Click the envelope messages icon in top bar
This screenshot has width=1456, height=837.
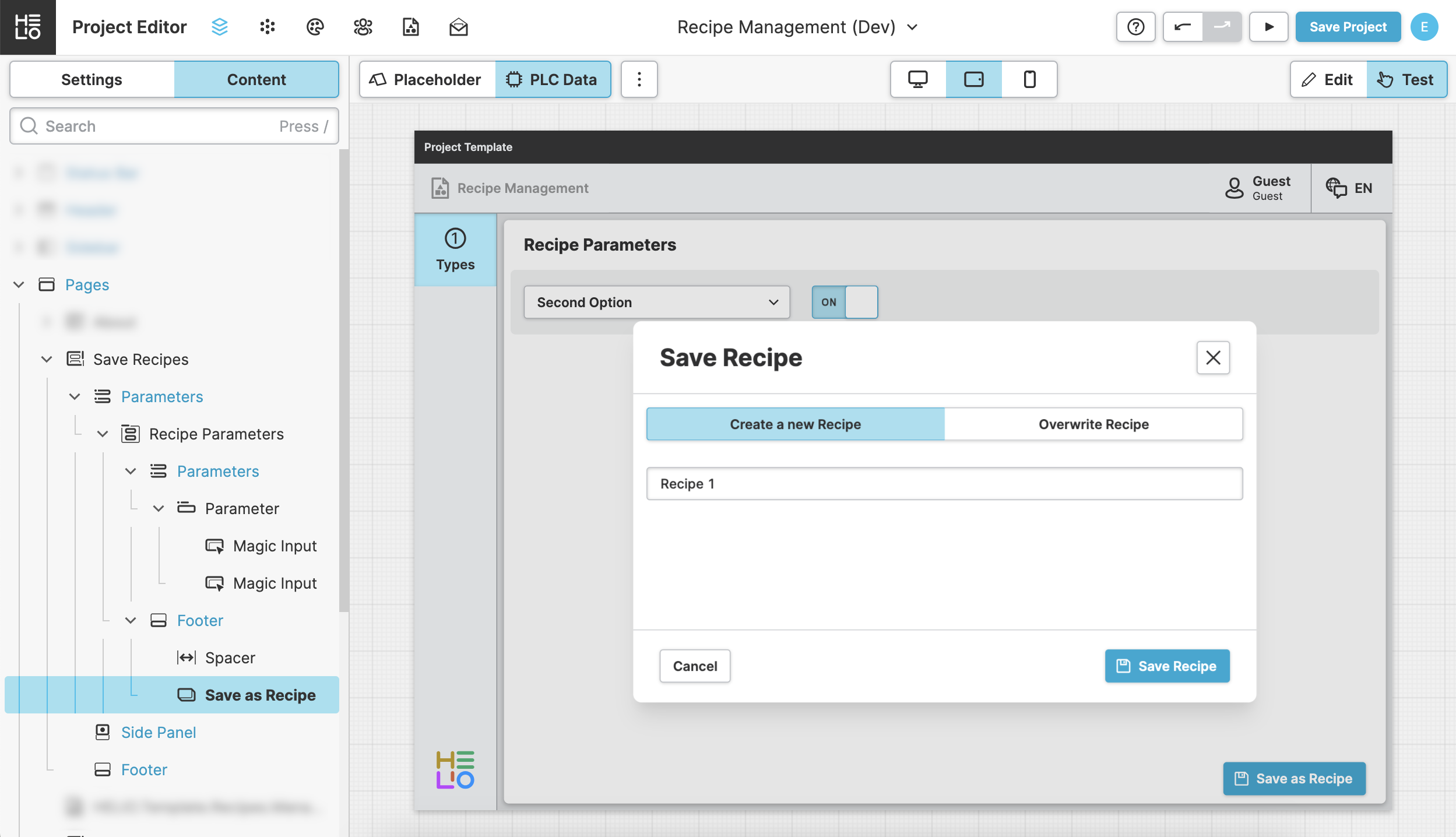pyautogui.click(x=458, y=27)
